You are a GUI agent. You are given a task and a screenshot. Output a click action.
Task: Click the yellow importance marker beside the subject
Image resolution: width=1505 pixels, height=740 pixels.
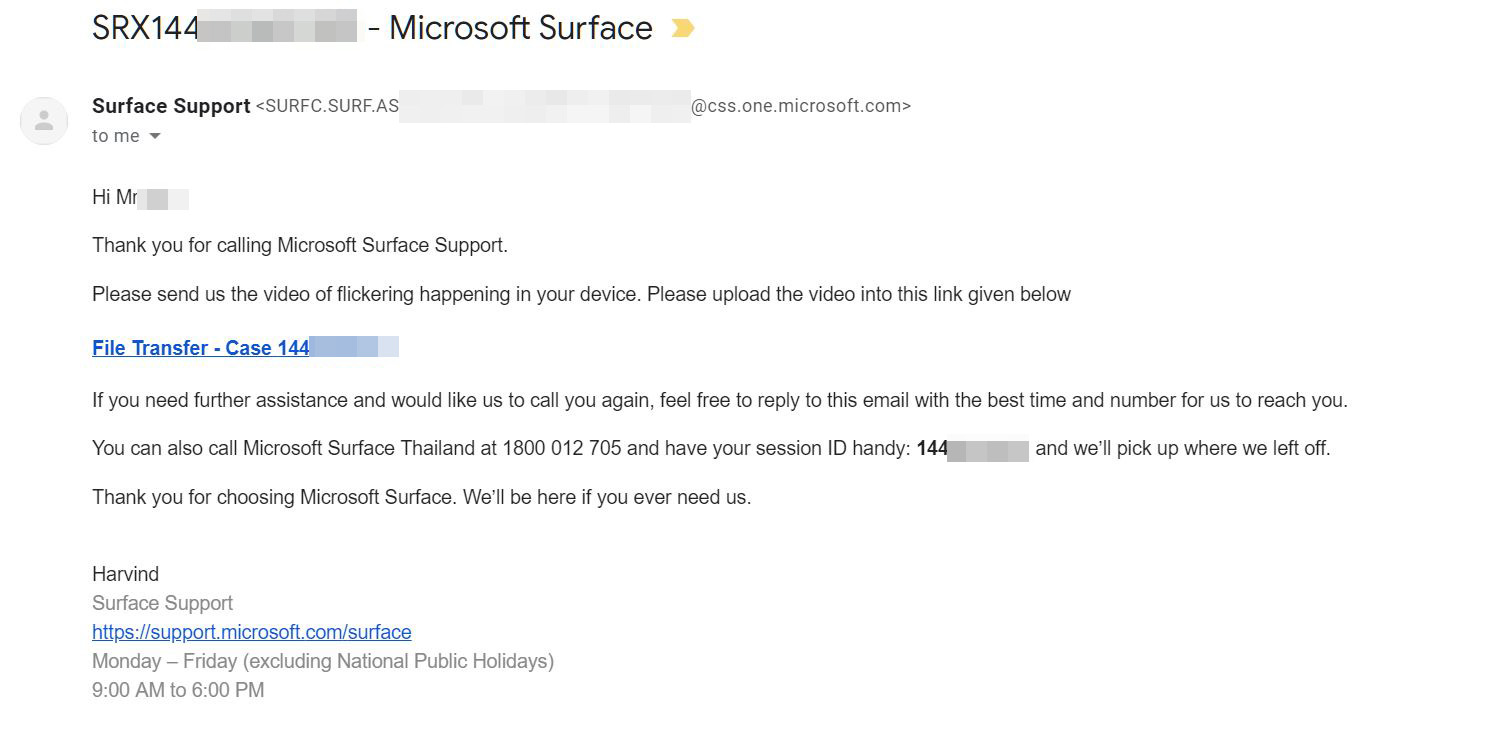pos(683,28)
